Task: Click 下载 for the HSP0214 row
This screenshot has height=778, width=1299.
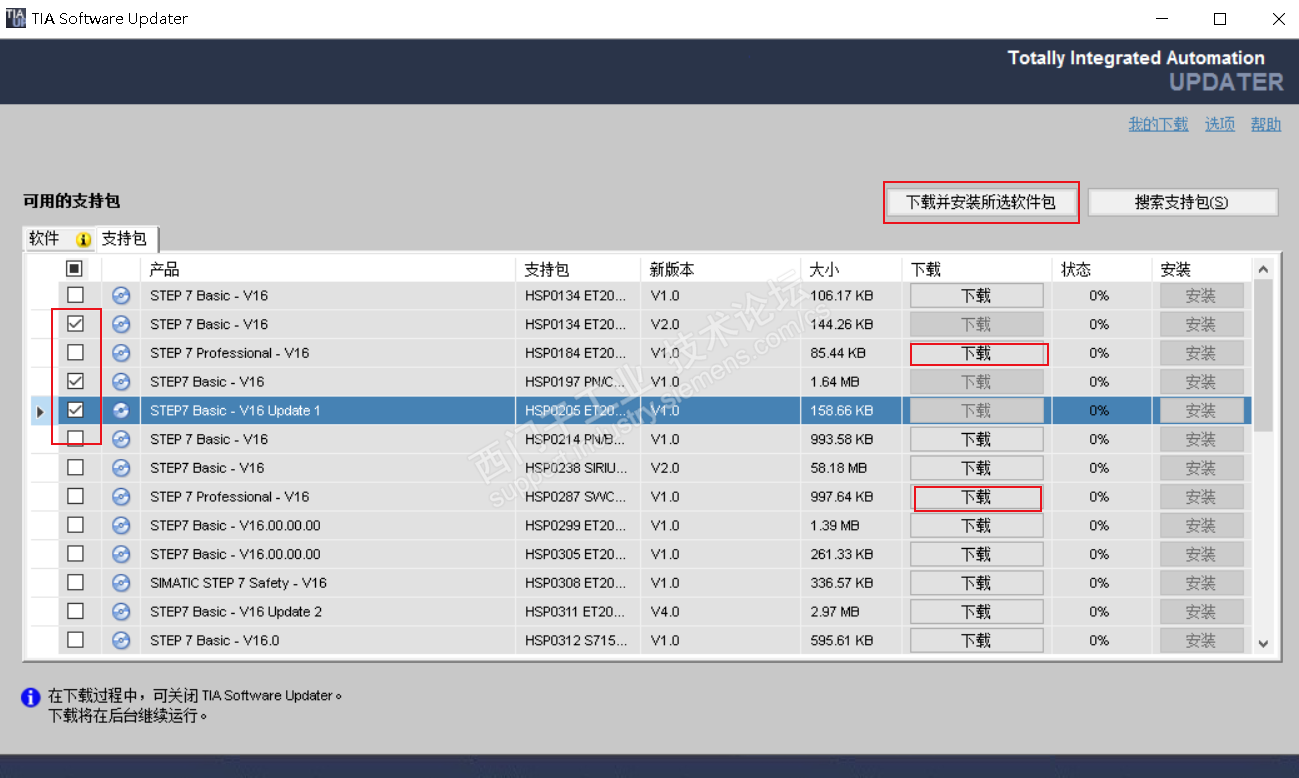Action: point(976,439)
